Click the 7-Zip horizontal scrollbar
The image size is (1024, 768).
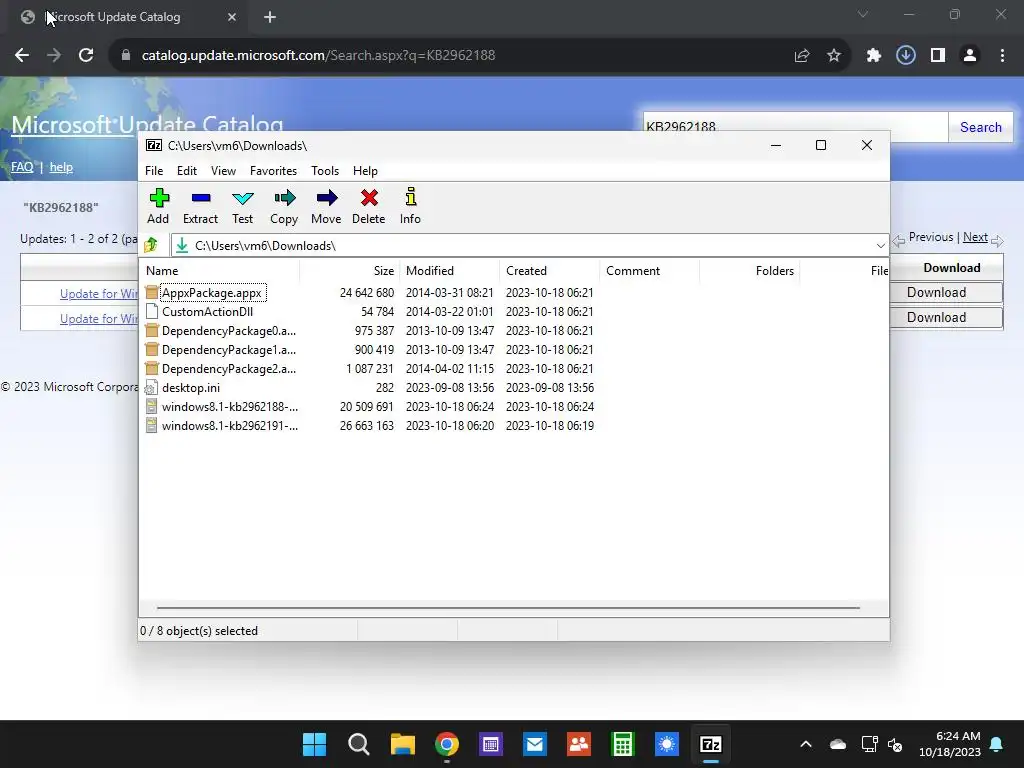(x=508, y=607)
